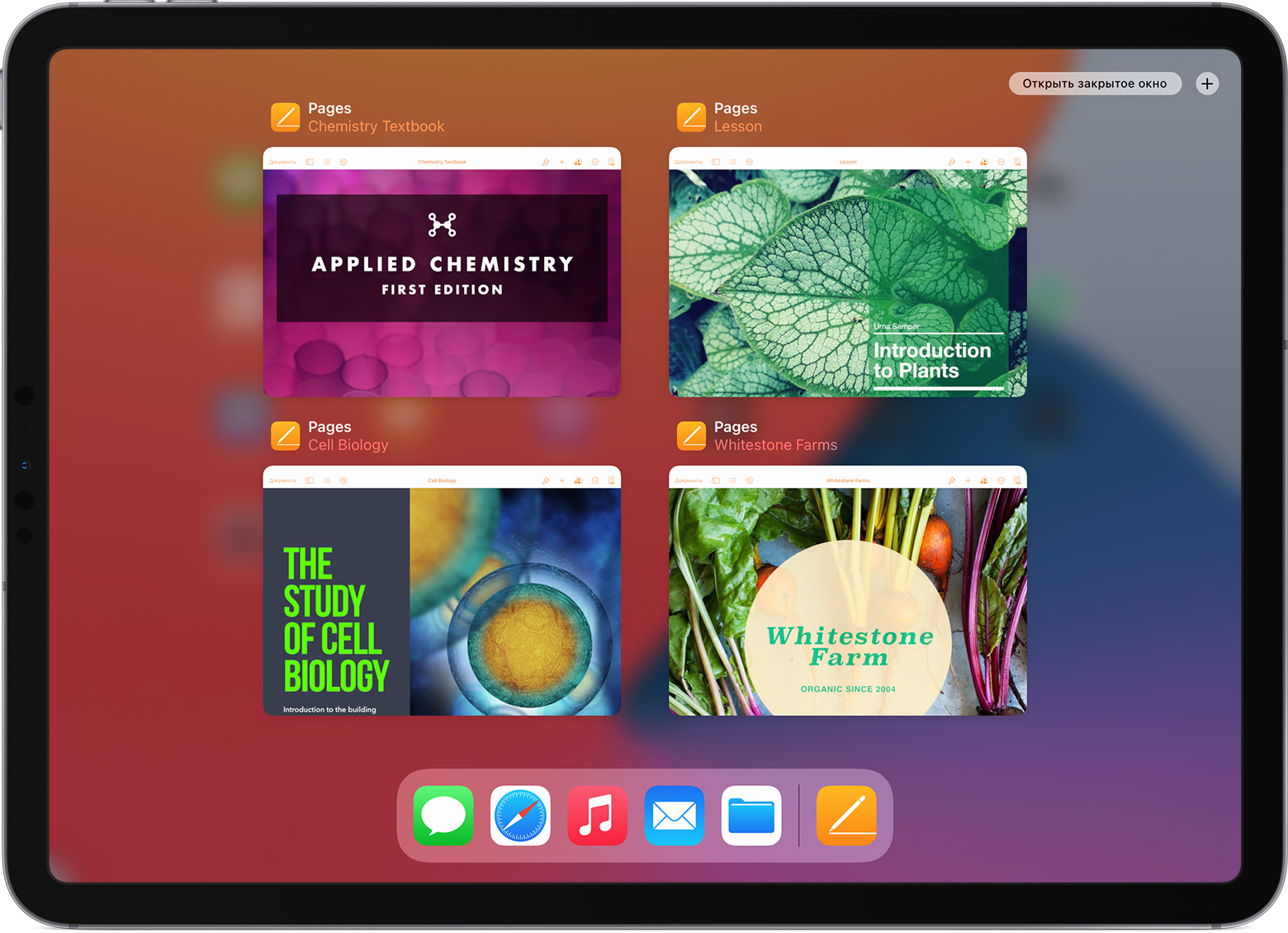Open the Whitestone Farm document window
The height and width of the screenshot is (933, 1288).
(847, 591)
